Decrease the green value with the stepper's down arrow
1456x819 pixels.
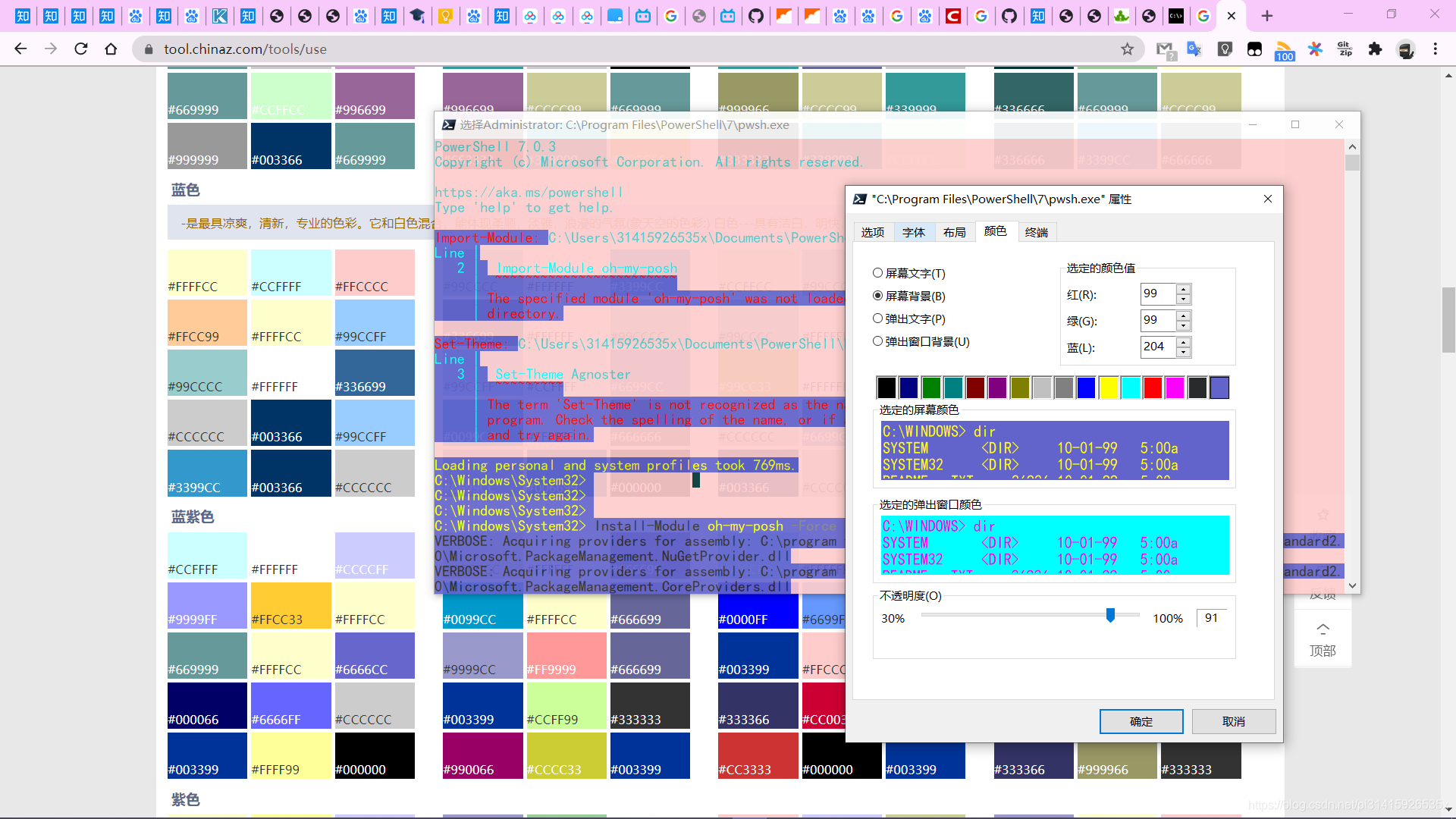coord(1183,326)
